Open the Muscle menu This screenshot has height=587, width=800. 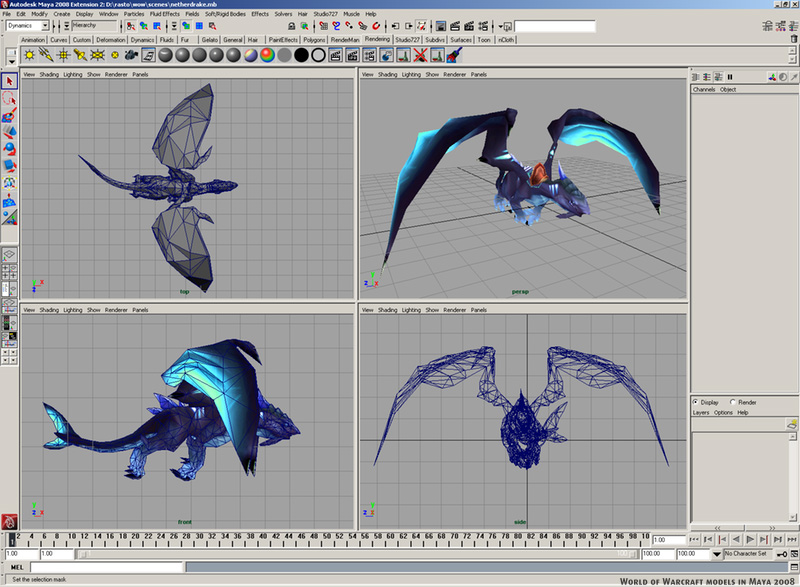pos(351,14)
